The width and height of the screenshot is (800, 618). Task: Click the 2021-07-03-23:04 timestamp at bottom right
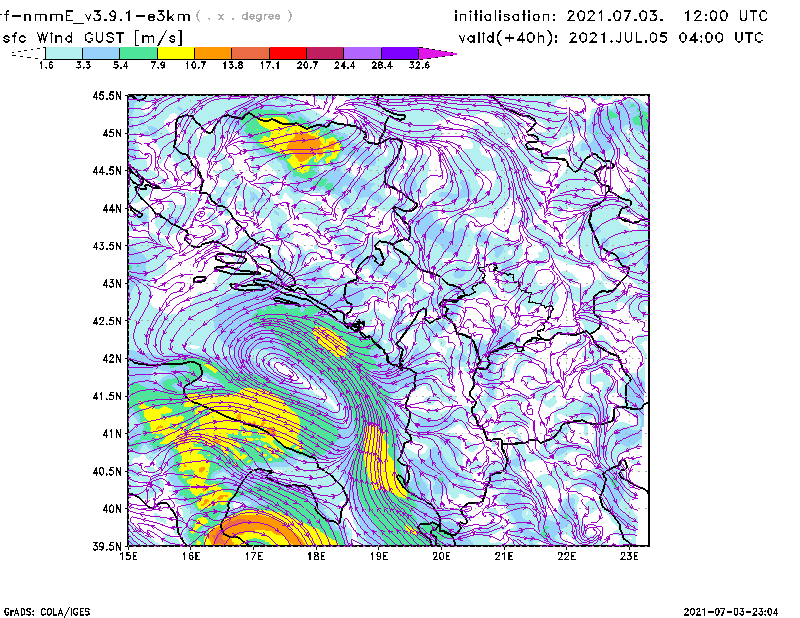tap(733, 610)
